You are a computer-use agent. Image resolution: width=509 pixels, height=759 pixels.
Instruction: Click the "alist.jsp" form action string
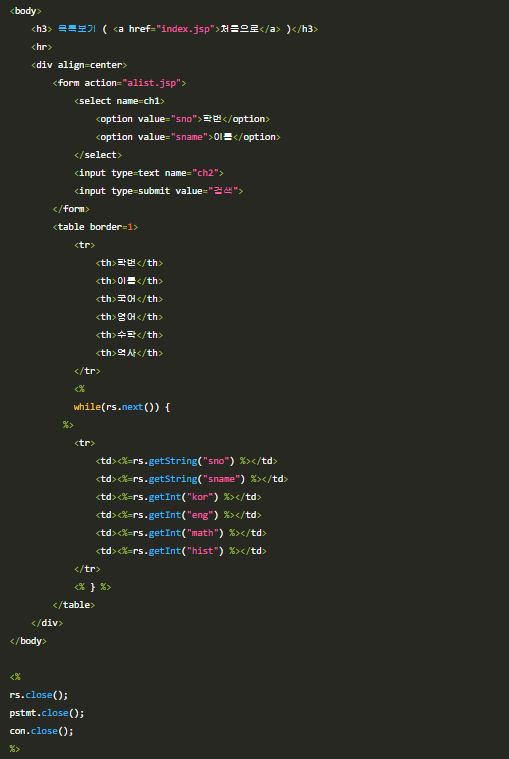(x=151, y=83)
